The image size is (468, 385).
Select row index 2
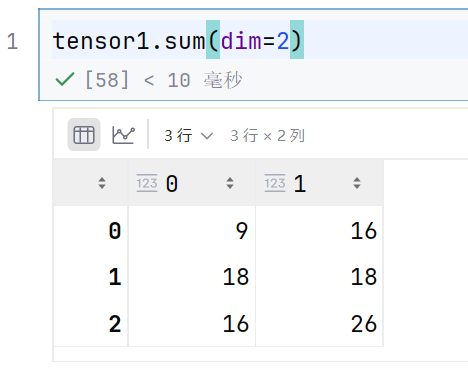115,324
